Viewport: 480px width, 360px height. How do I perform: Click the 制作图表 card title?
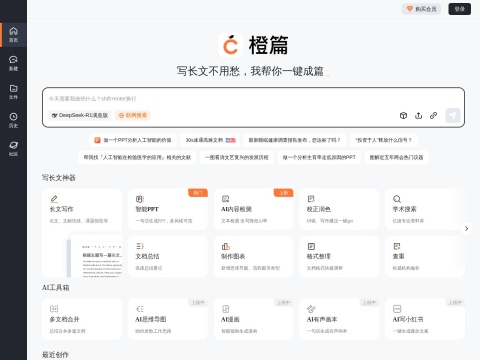[x=233, y=256]
